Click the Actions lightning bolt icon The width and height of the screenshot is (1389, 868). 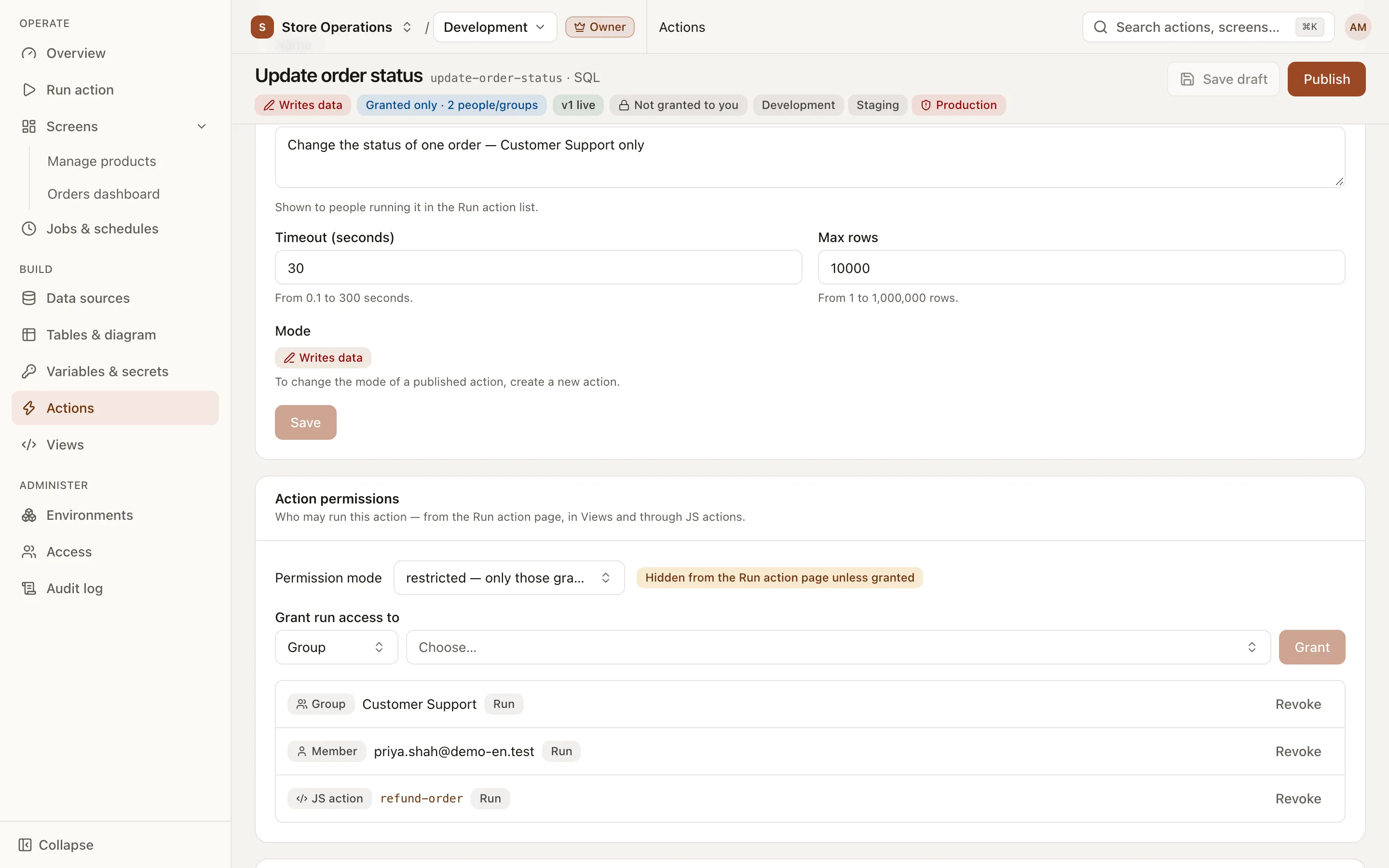(29, 408)
